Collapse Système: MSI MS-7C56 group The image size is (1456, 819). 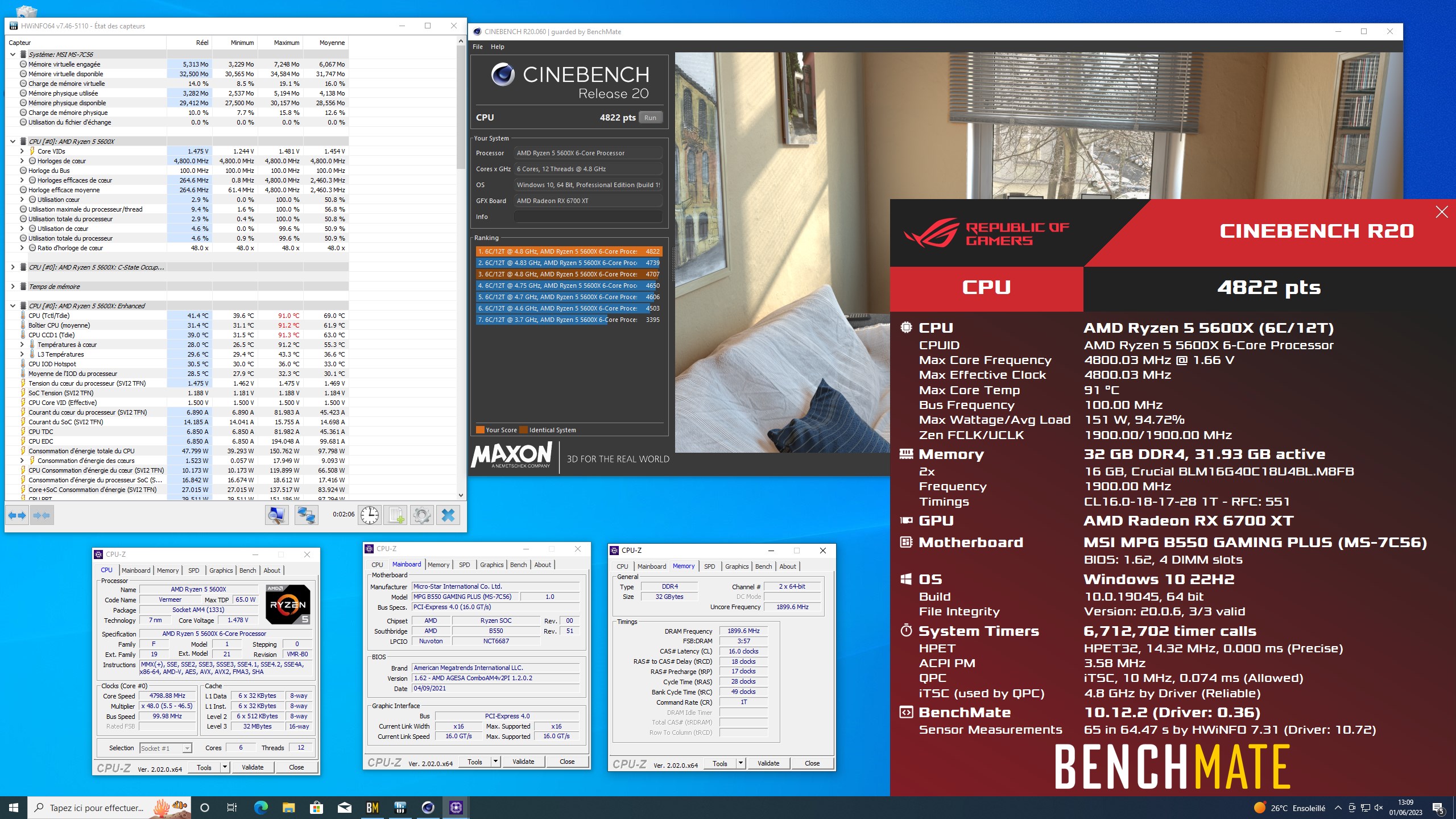click(x=13, y=55)
